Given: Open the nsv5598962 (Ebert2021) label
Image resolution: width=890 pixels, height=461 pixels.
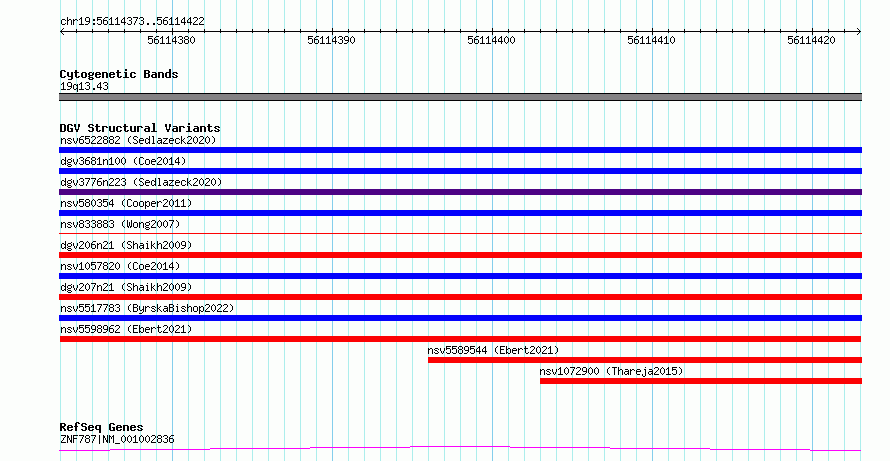Looking at the screenshot, I should 126,329.
